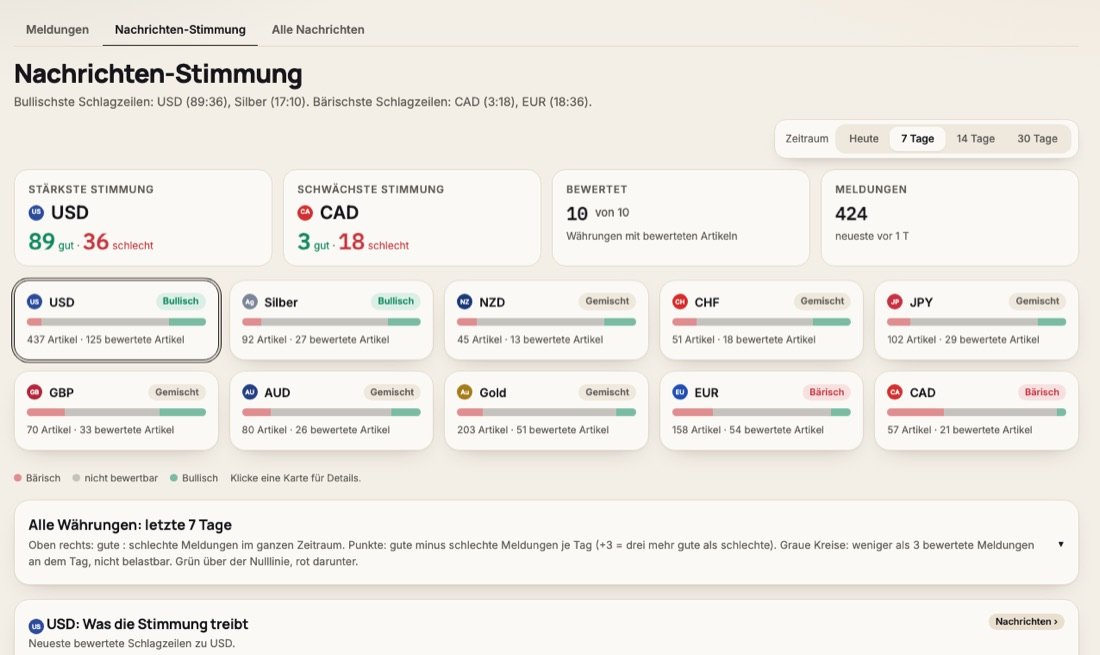Click the CAD flag icon in the CAD card
Screen dimensions: 1100x655
click(894, 392)
